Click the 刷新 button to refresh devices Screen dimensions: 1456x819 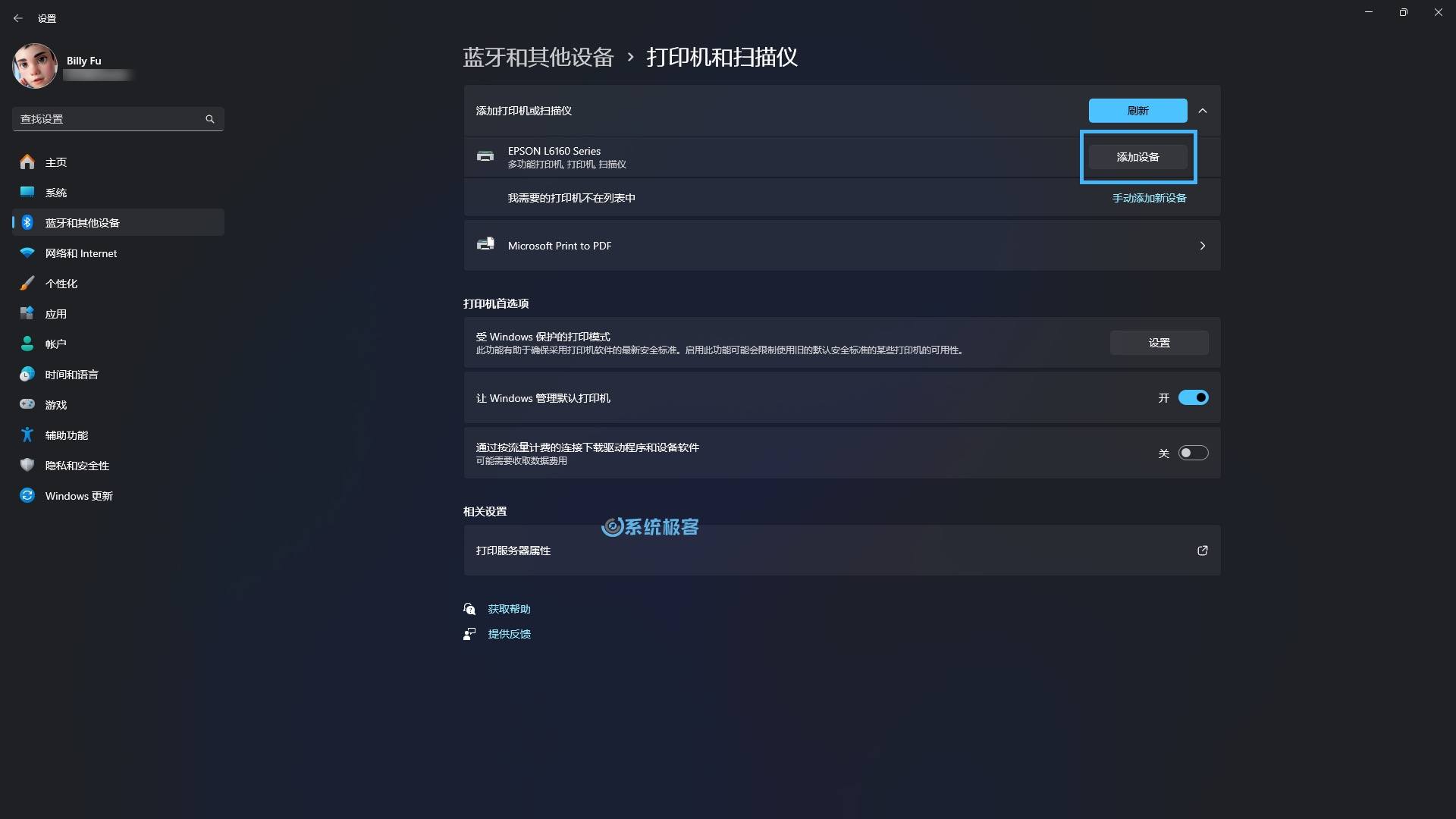pyautogui.click(x=1137, y=109)
